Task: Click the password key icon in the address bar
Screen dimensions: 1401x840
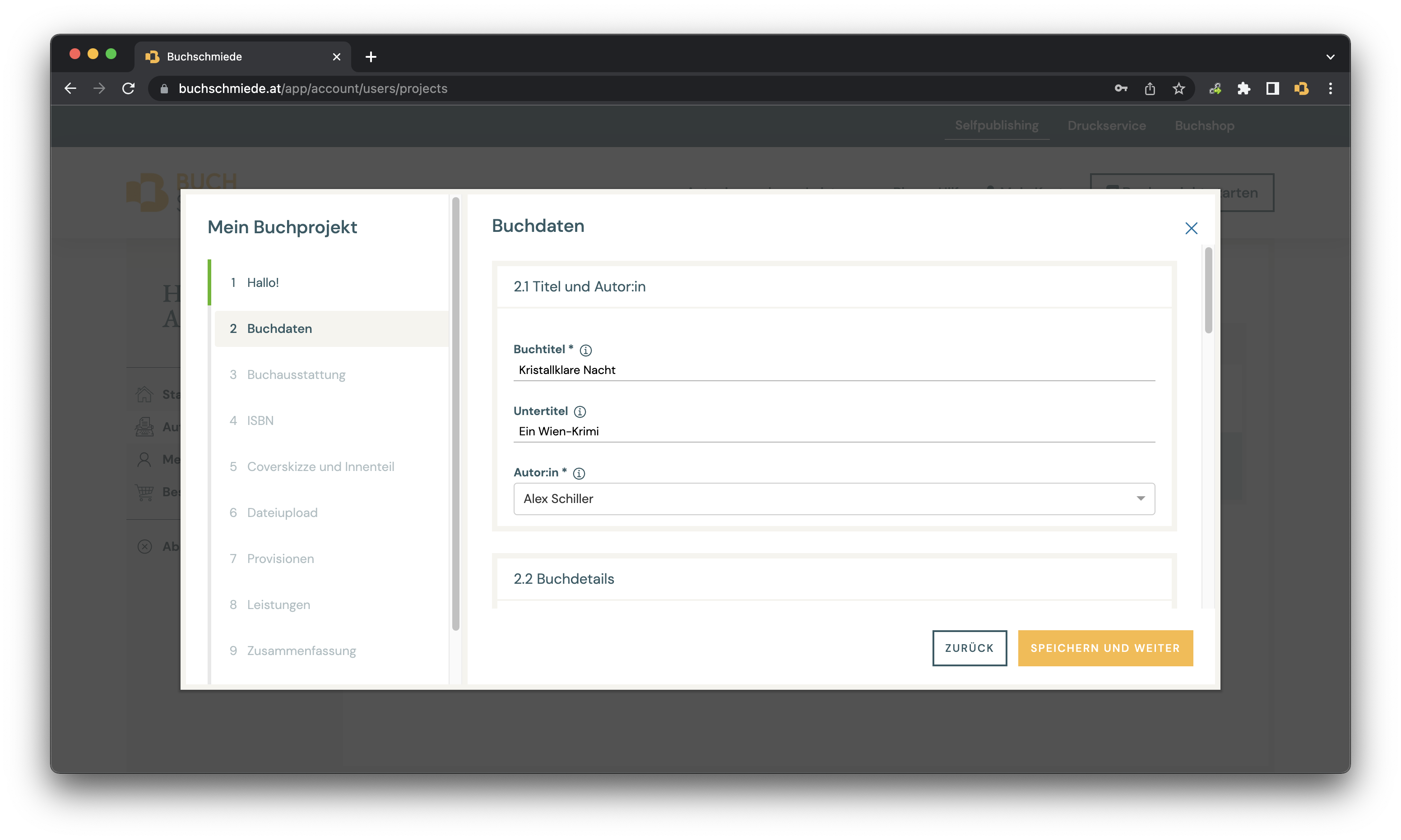Action: pos(1121,88)
